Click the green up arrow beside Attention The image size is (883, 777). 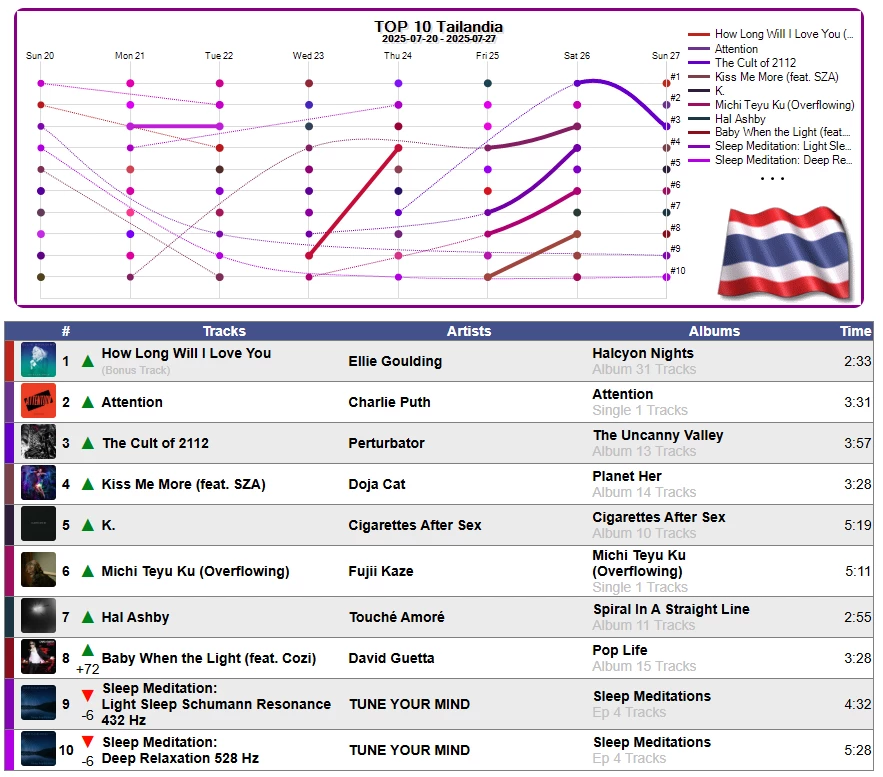[87, 402]
